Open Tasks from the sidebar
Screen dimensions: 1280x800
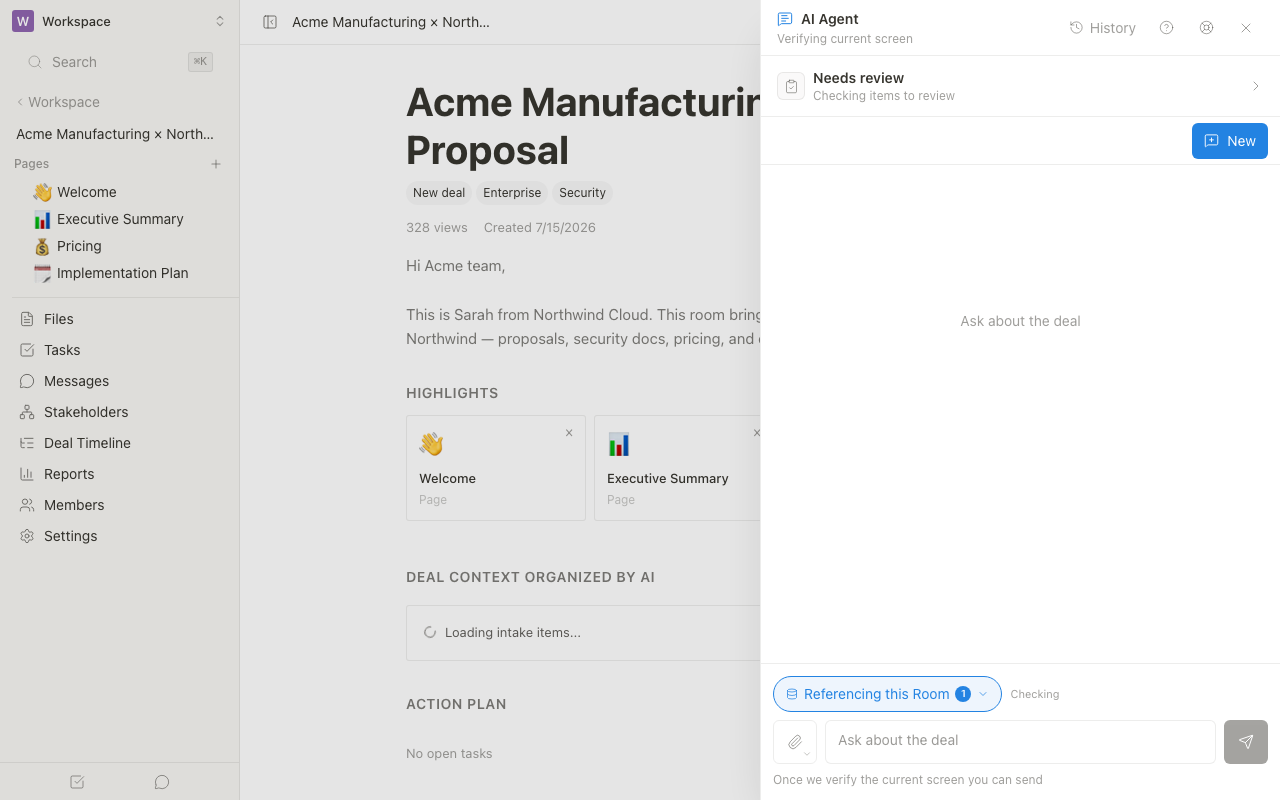120,350
